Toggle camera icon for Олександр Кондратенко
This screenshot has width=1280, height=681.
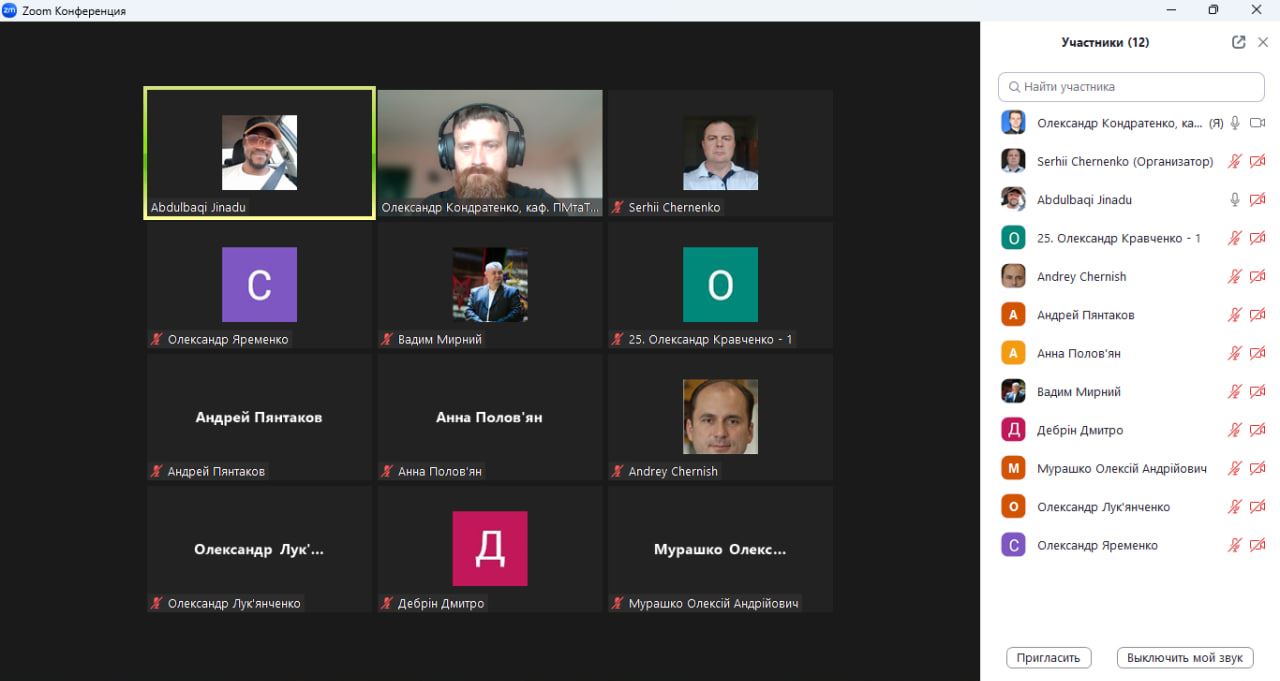click(1258, 123)
